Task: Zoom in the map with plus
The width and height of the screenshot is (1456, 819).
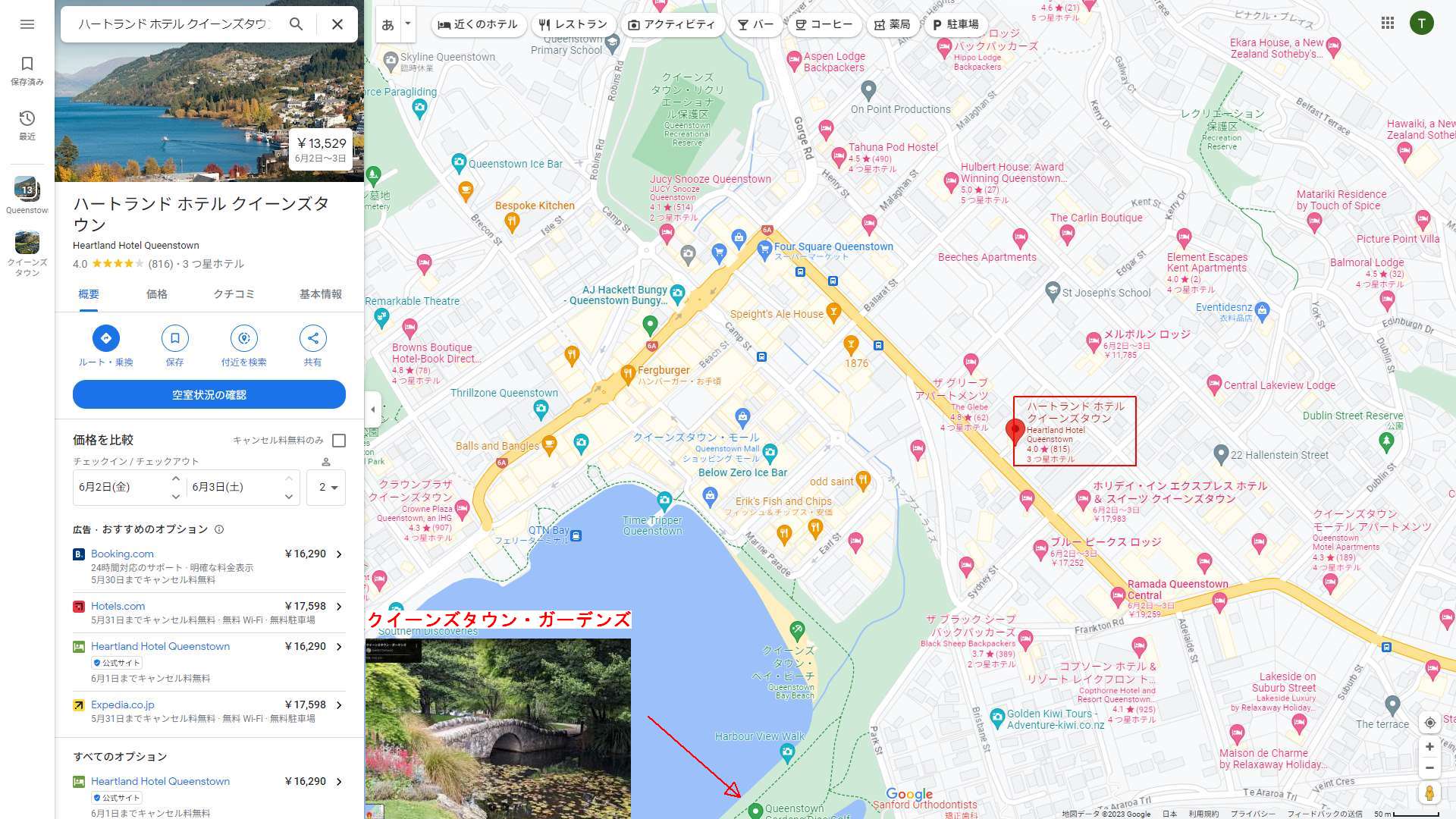Action: point(1429,747)
